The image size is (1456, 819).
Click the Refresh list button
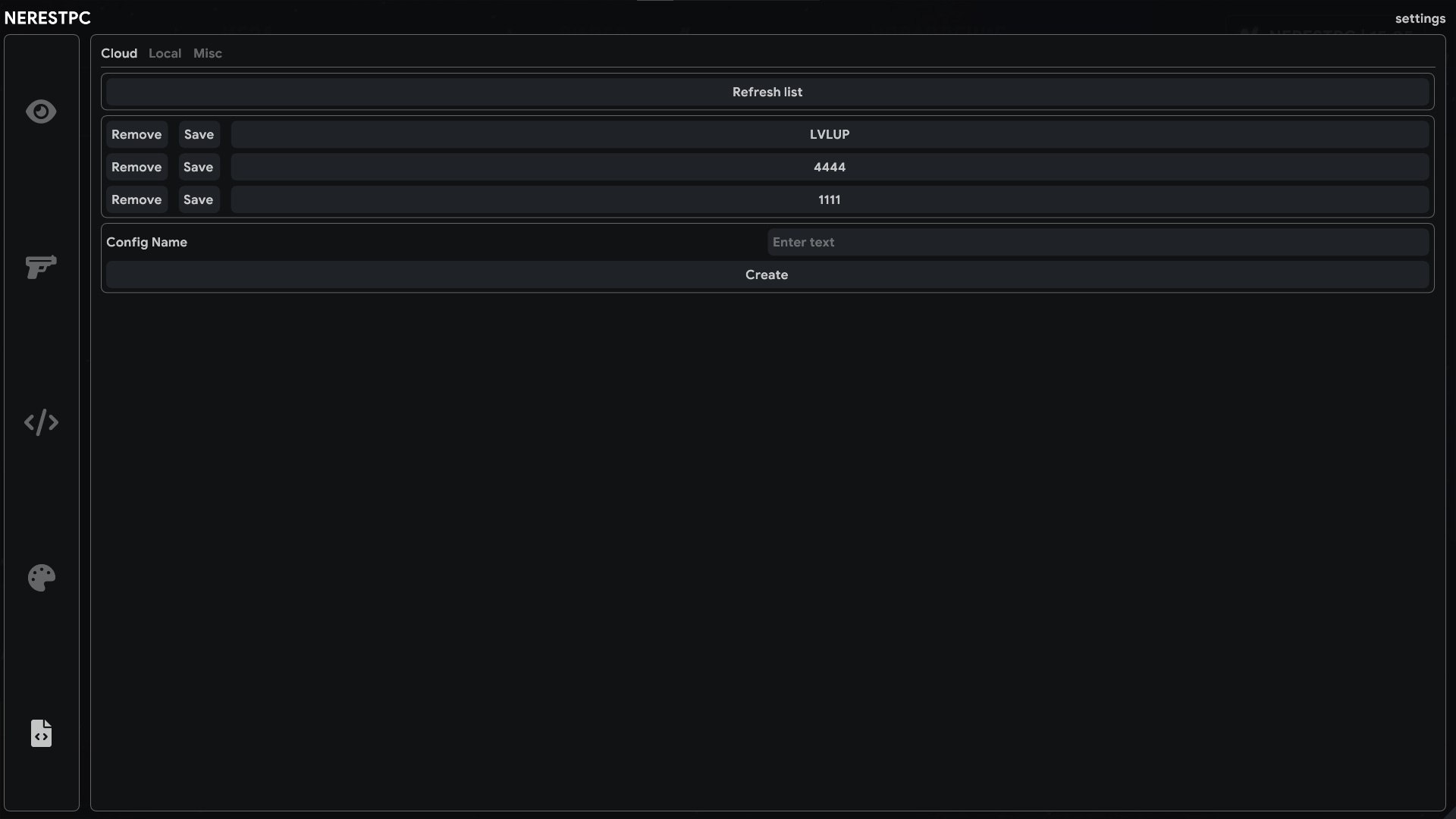click(x=767, y=92)
